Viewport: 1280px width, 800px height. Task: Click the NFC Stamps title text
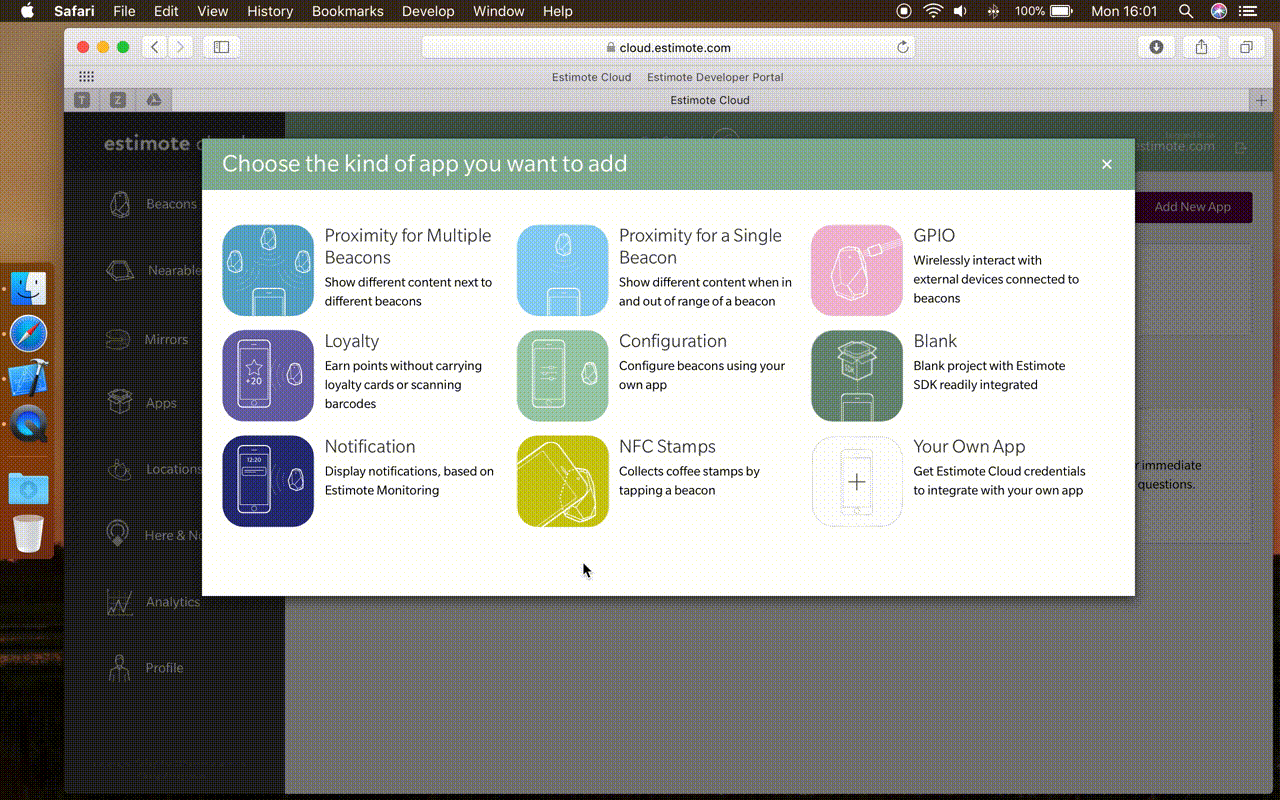point(667,447)
